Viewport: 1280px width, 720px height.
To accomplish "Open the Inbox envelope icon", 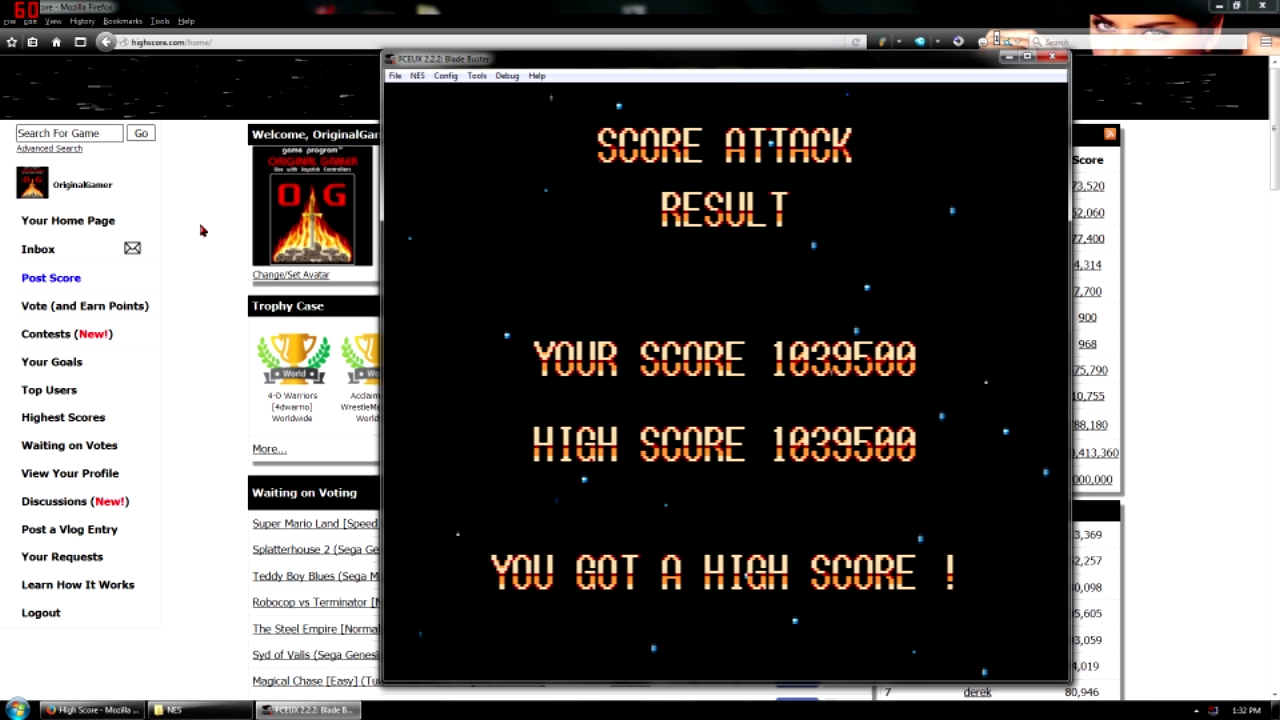I will [x=132, y=248].
